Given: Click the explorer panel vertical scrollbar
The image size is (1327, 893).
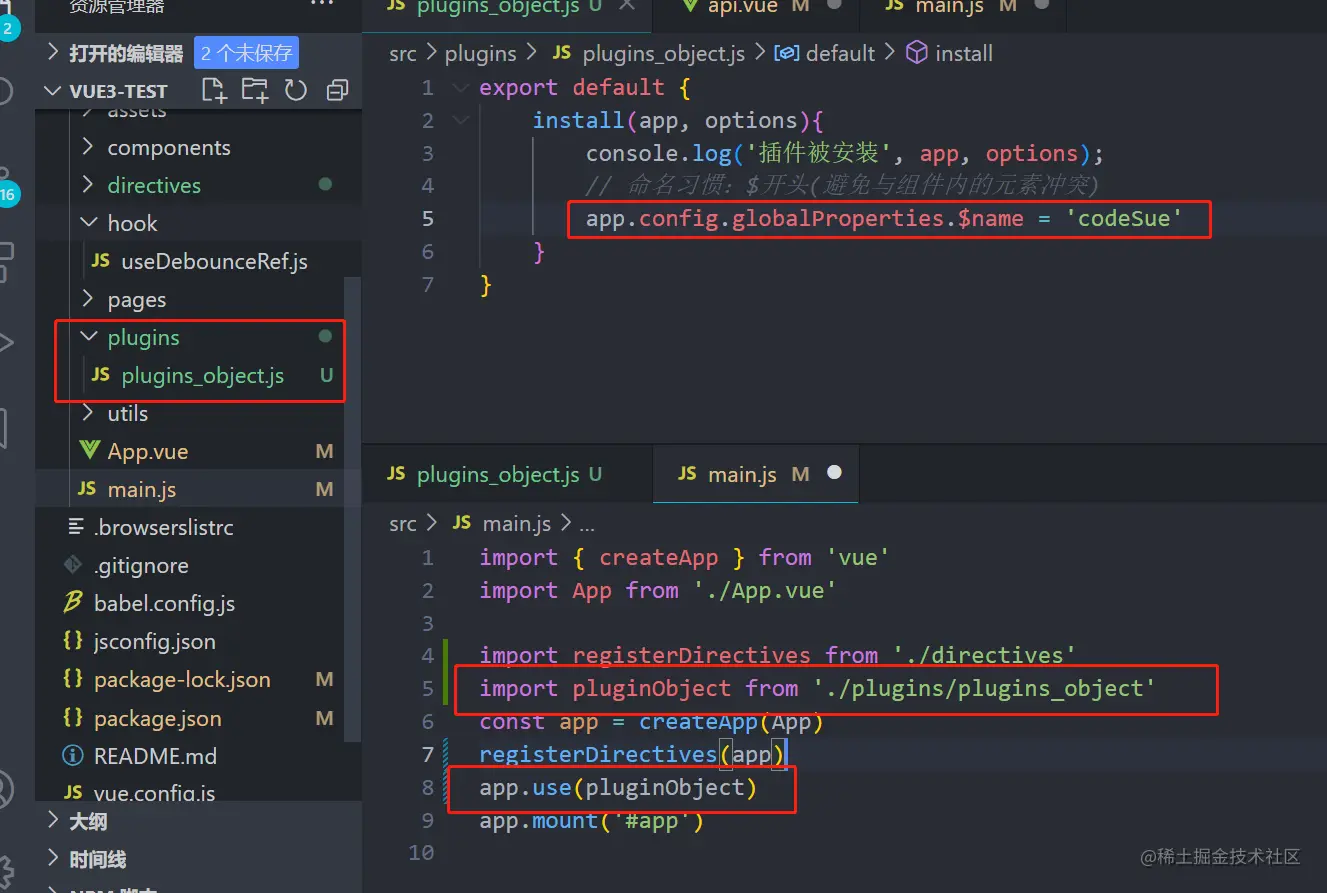Looking at the screenshot, I should pos(352,510).
